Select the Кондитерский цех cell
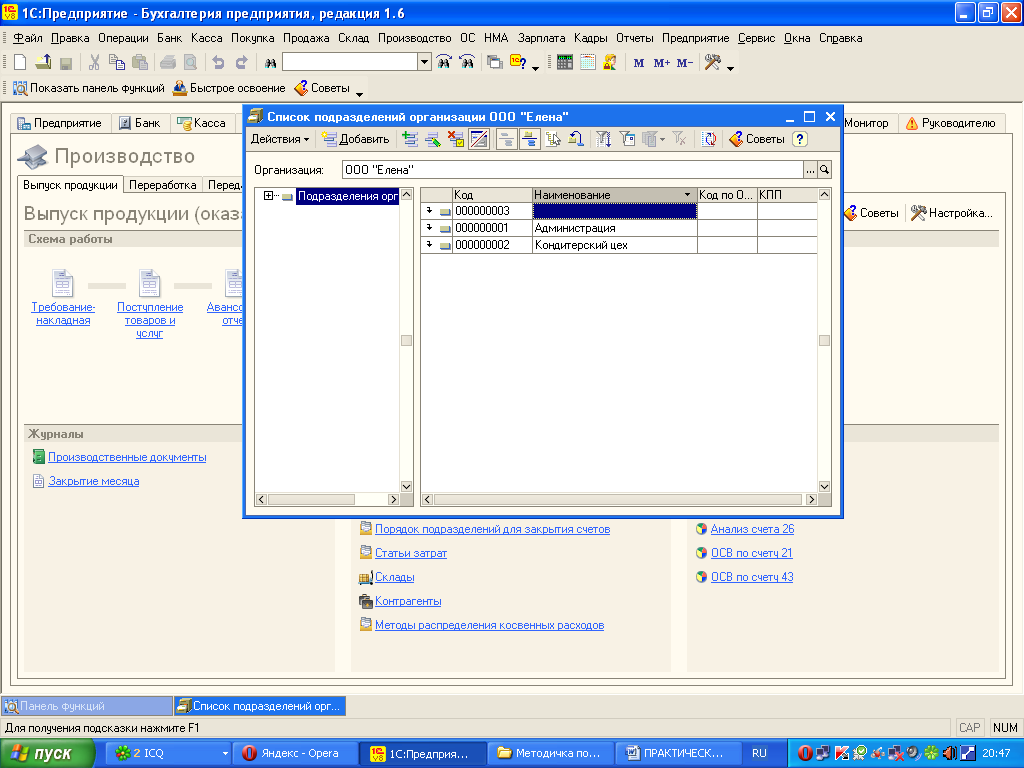The width and height of the screenshot is (1024, 768). [615, 245]
